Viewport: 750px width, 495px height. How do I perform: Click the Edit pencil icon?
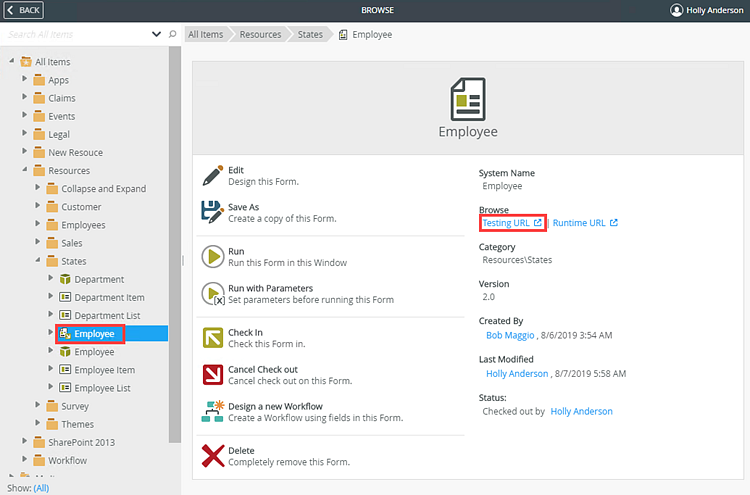212,176
